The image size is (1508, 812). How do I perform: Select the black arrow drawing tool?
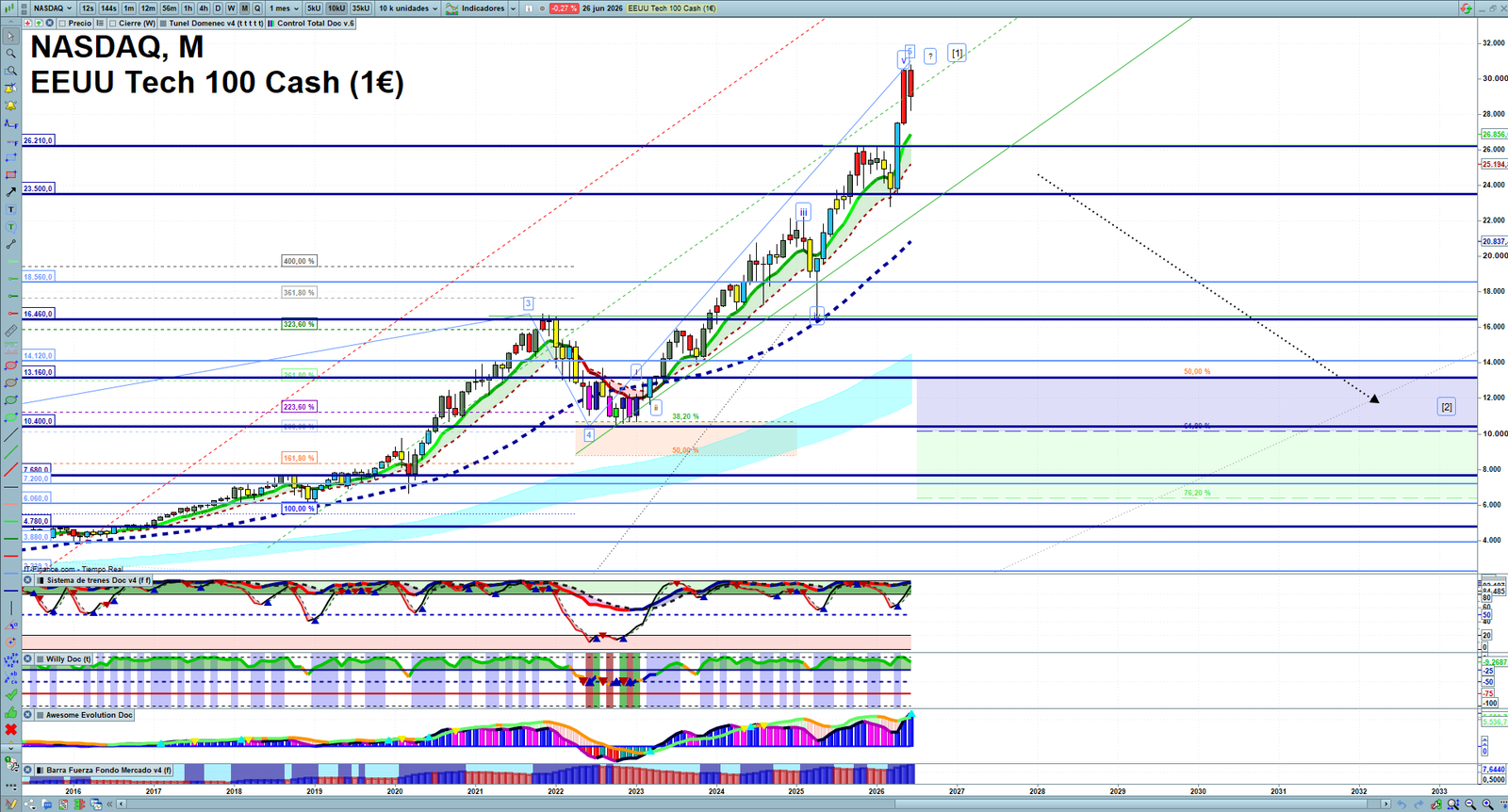tap(10, 192)
